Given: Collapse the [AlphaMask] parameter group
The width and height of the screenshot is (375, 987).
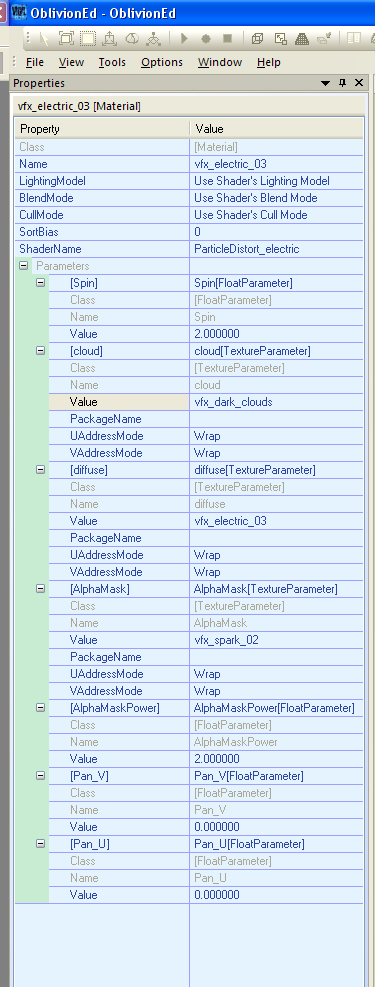Looking at the screenshot, I should point(40,589).
